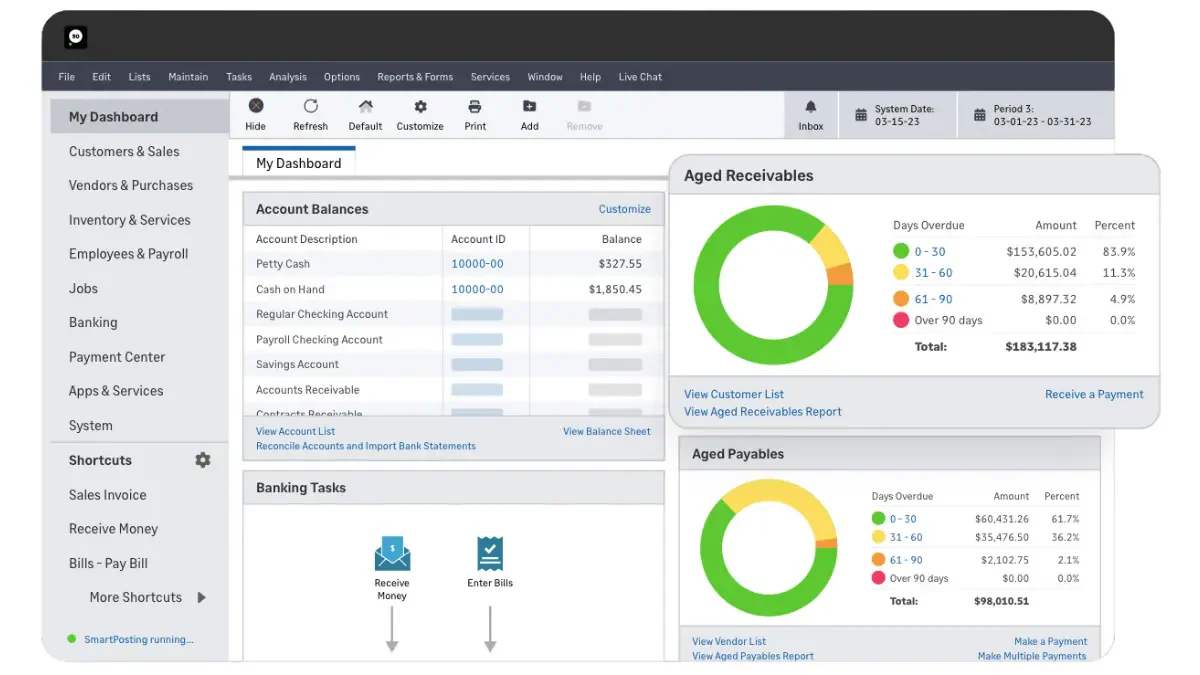Click the $183,117.38 receivables total
The width and height of the screenshot is (1200, 675).
coord(1041,347)
